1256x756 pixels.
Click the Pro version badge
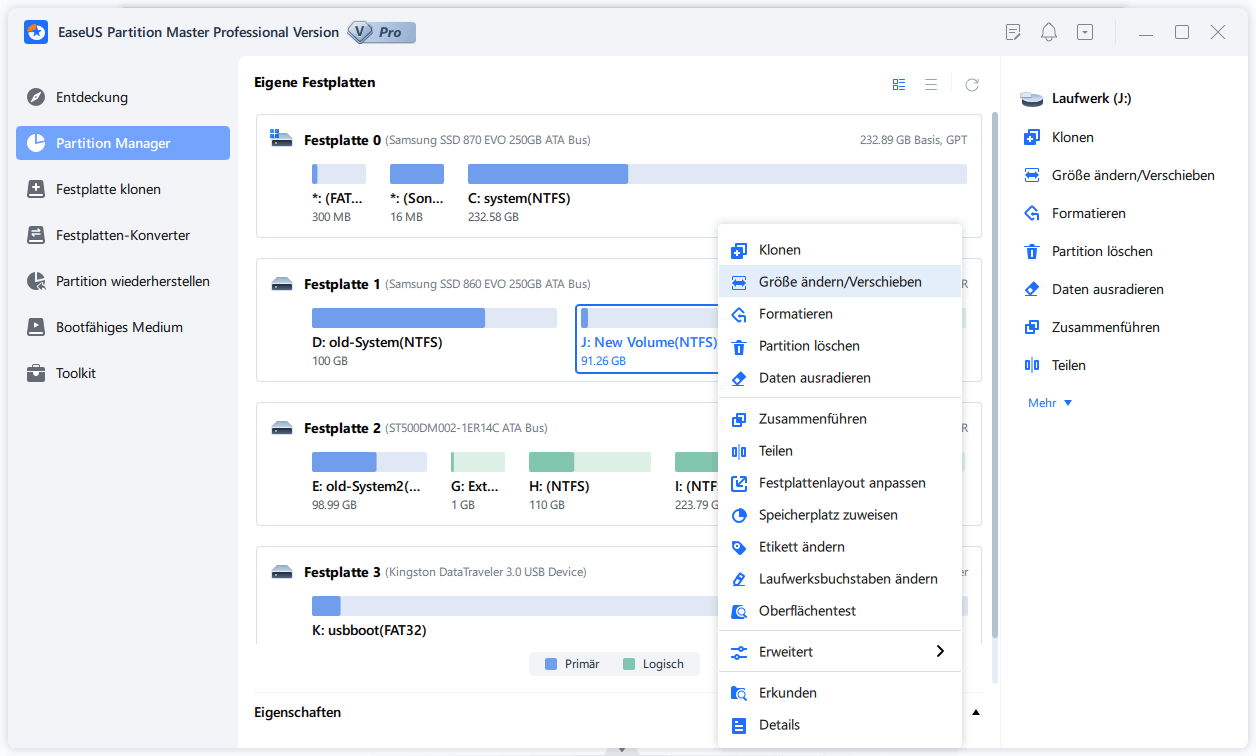coord(382,32)
